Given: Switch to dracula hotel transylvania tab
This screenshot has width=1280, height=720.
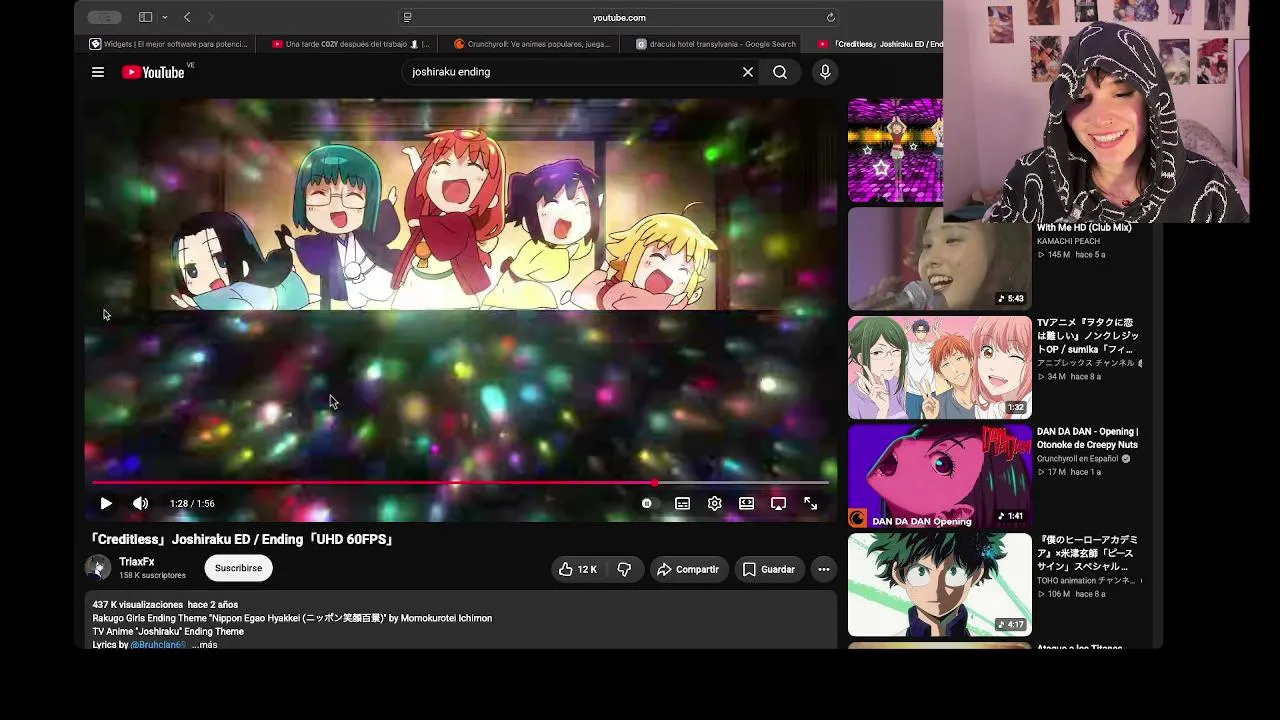Looking at the screenshot, I should coord(715,44).
